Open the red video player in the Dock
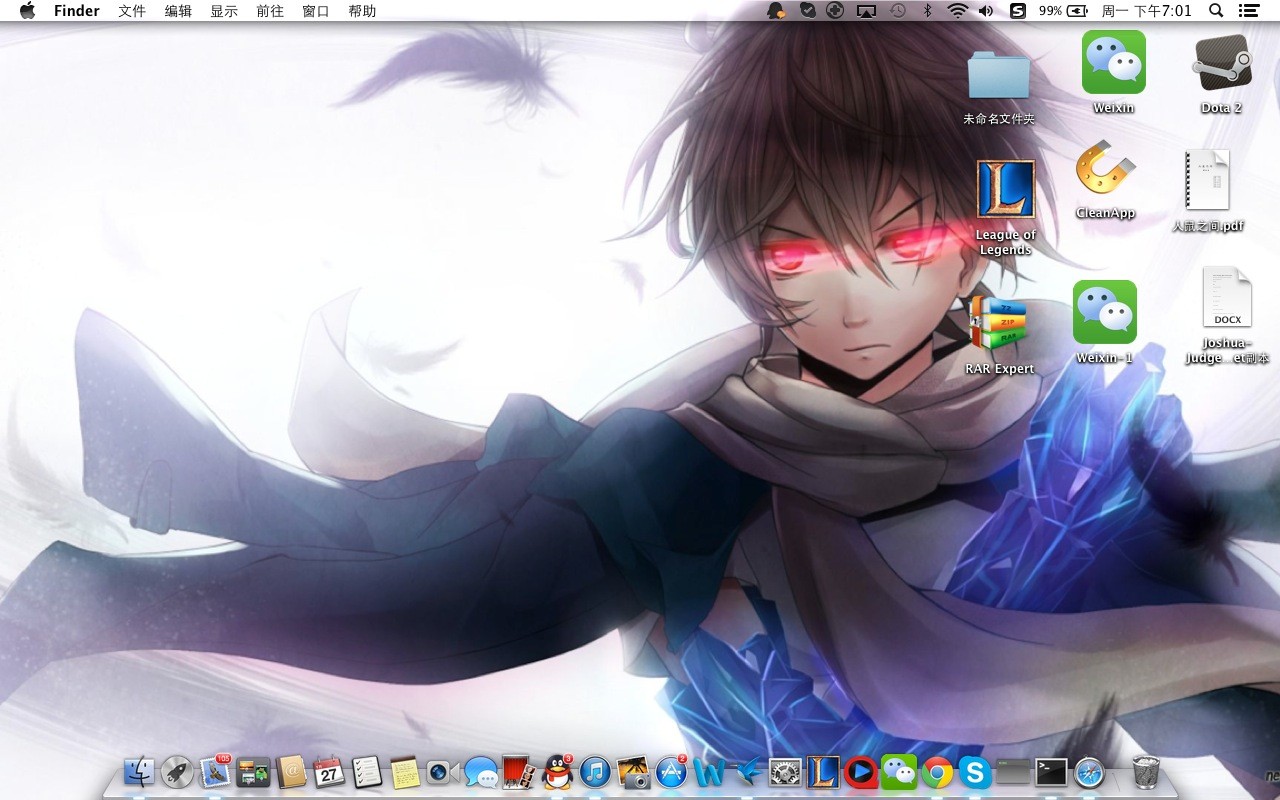The image size is (1280, 800). point(861,772)
